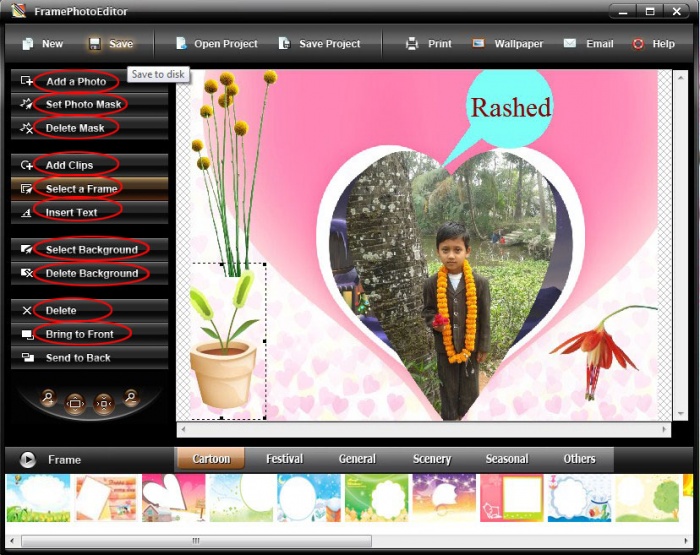This screenshot has width=700, height=555.
Task: Select the green flower-shaped frame thumbnail
Action: (377, 498)
